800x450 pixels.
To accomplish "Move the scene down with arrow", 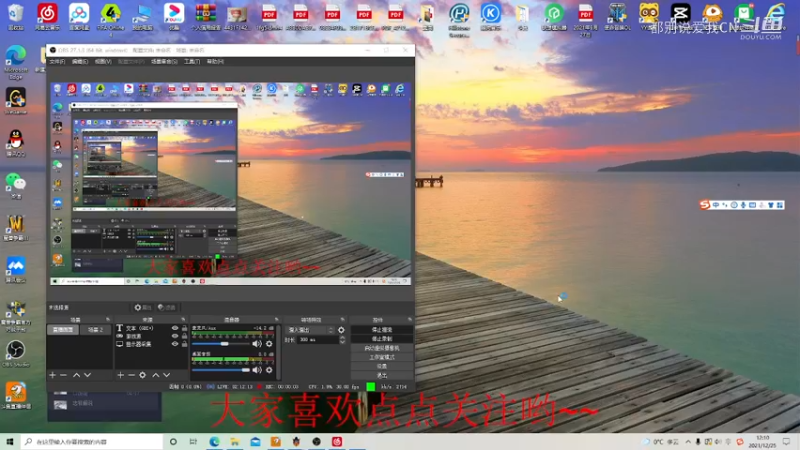I will tap(87, 375).
